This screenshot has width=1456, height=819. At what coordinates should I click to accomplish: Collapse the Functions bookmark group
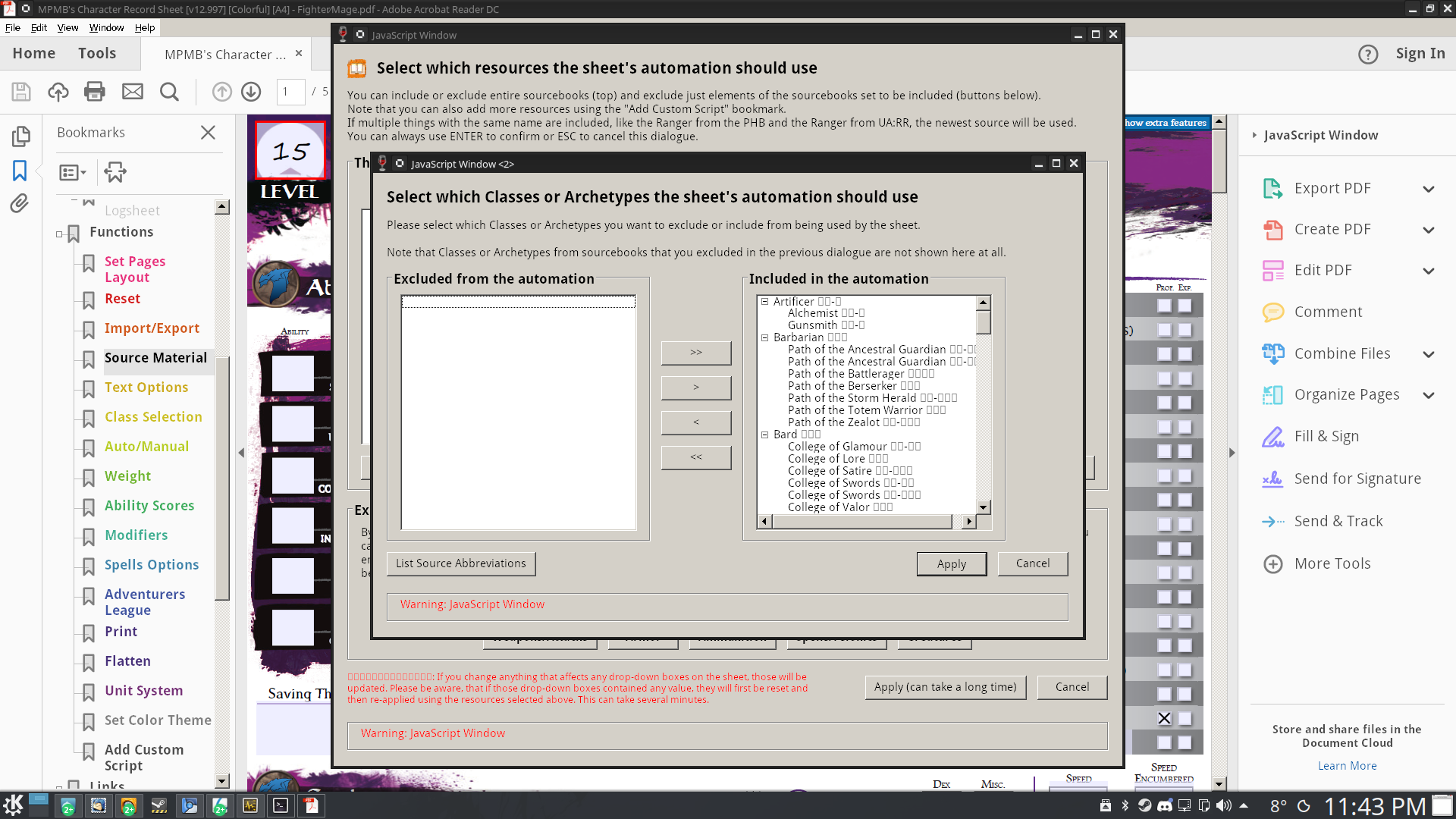(x=59, y=234)
